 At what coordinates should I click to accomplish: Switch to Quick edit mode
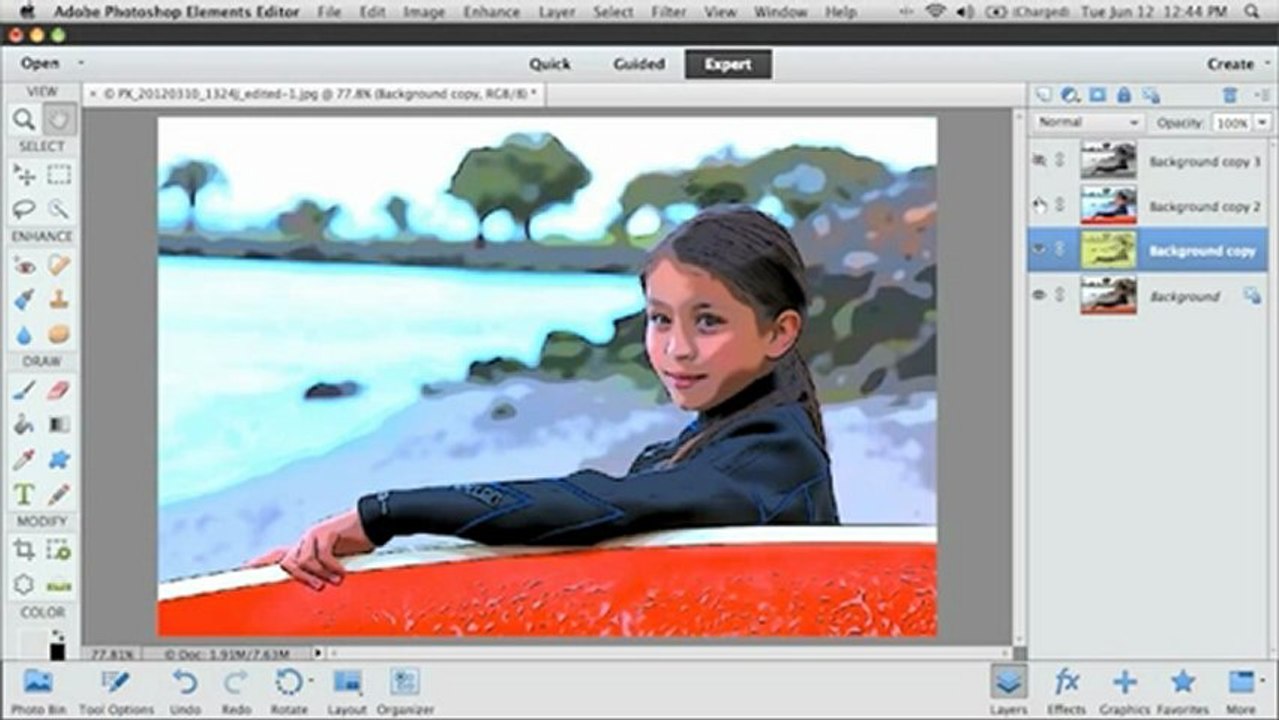[x=549, y=64]
